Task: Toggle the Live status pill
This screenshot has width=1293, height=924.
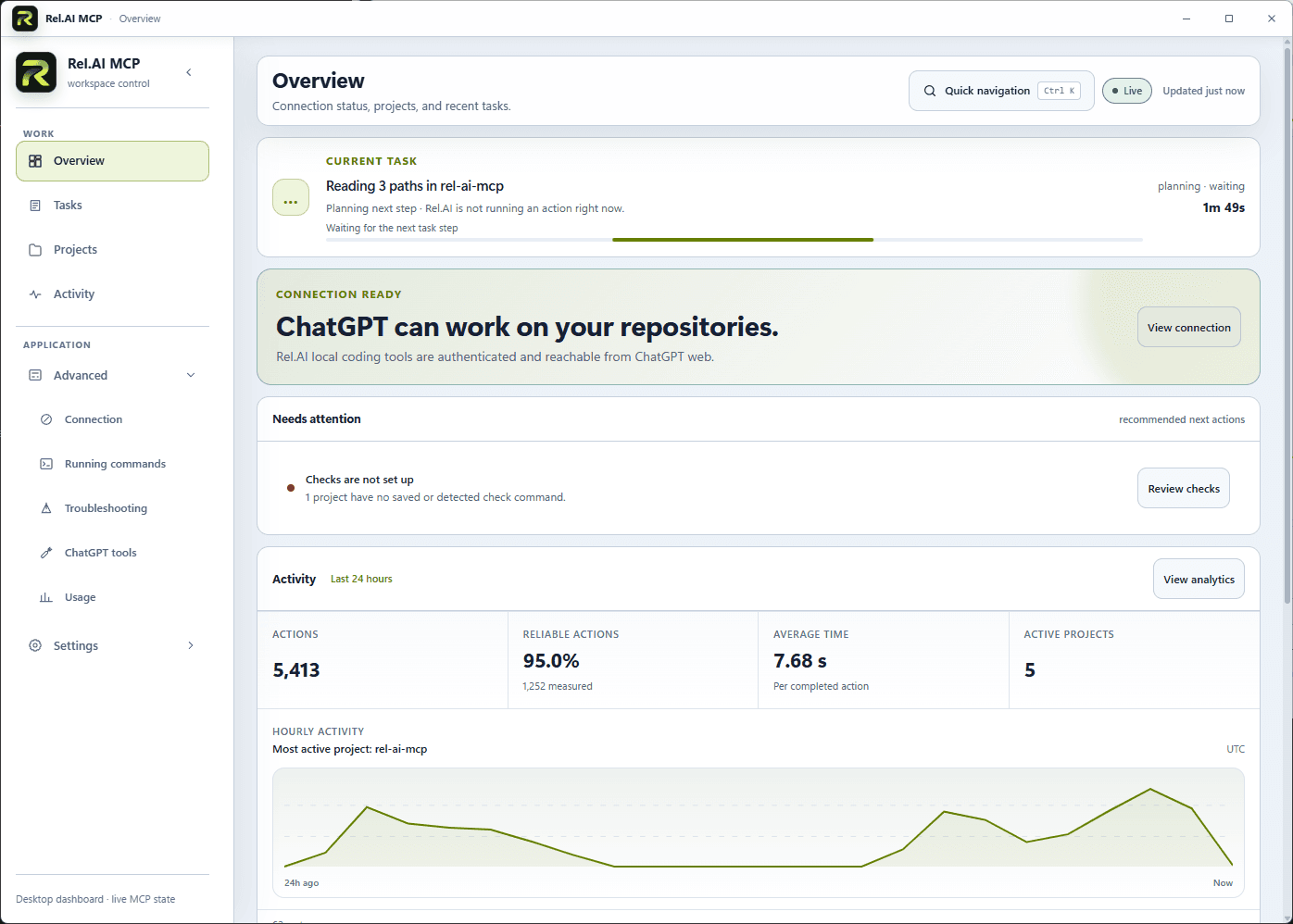Action: (x=1127, y=91)
